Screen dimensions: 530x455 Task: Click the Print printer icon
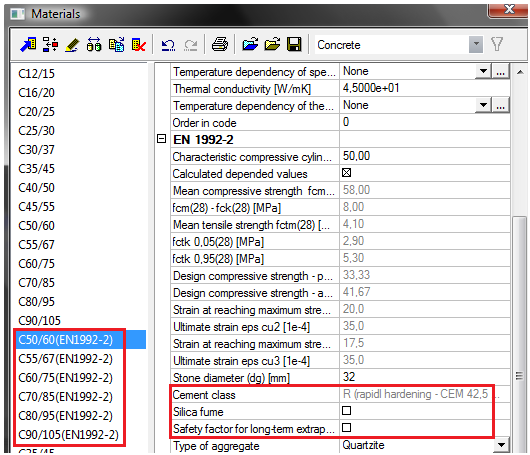pyautogui.click(x=220, y=44)
